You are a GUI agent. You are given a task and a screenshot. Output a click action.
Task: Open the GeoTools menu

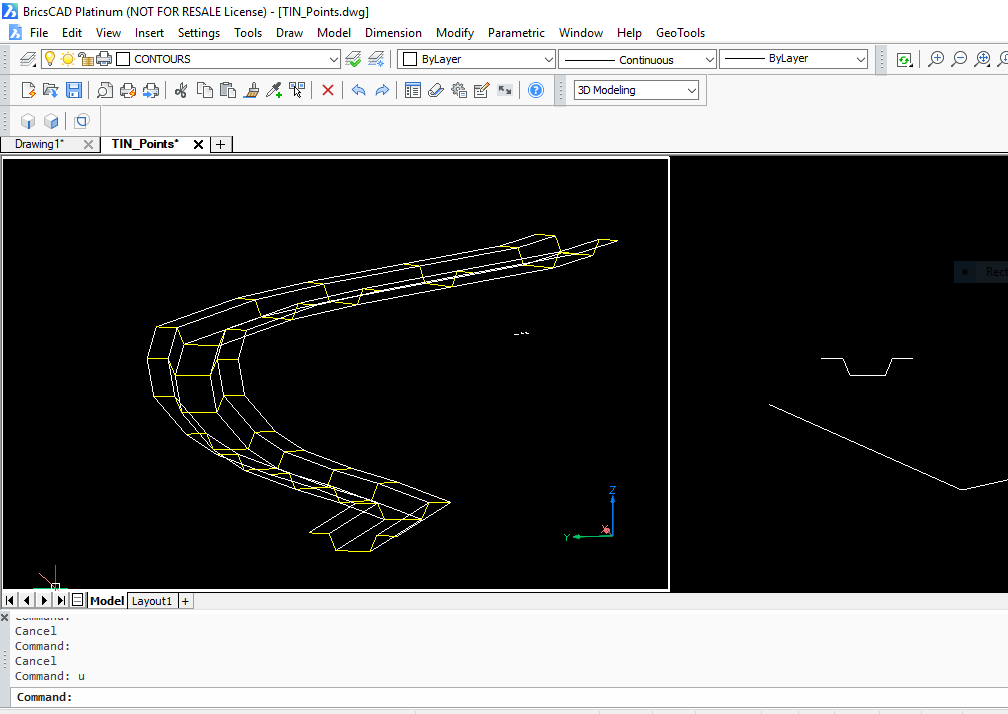tap(680, 32)
